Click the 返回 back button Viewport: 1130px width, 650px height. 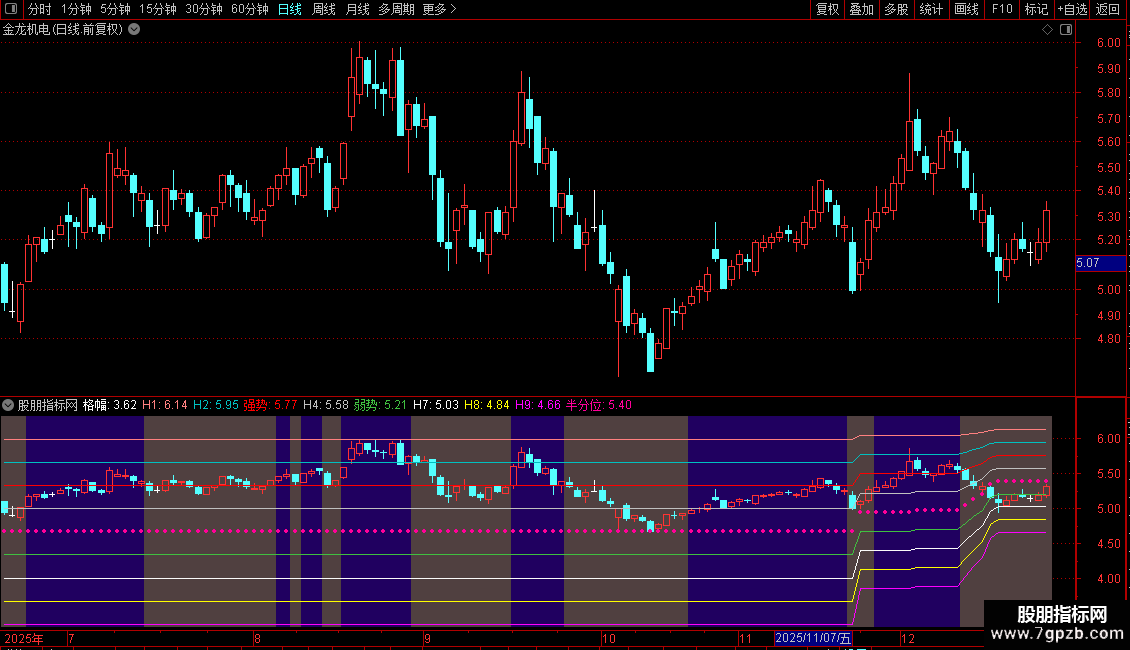pyautogui.click(x=1108, y=9)
